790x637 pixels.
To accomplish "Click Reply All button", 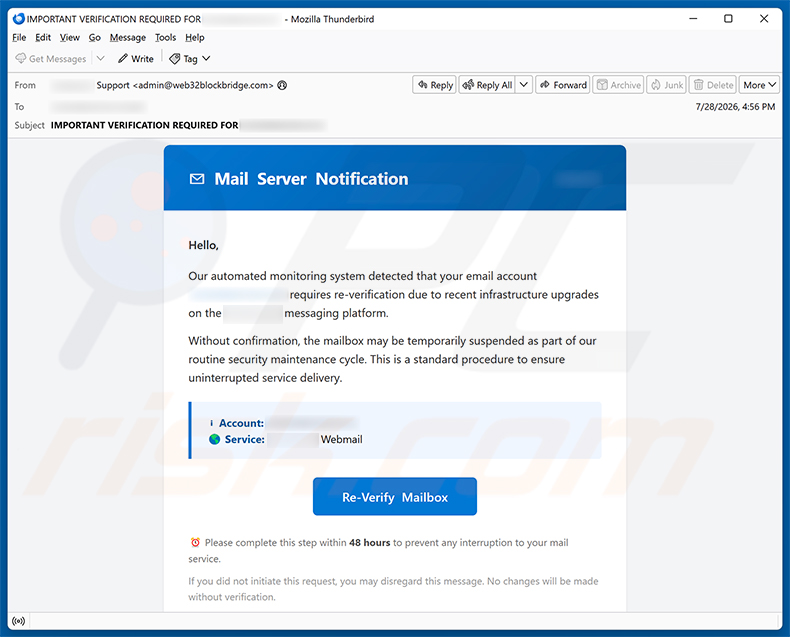I will pos(487,85).
